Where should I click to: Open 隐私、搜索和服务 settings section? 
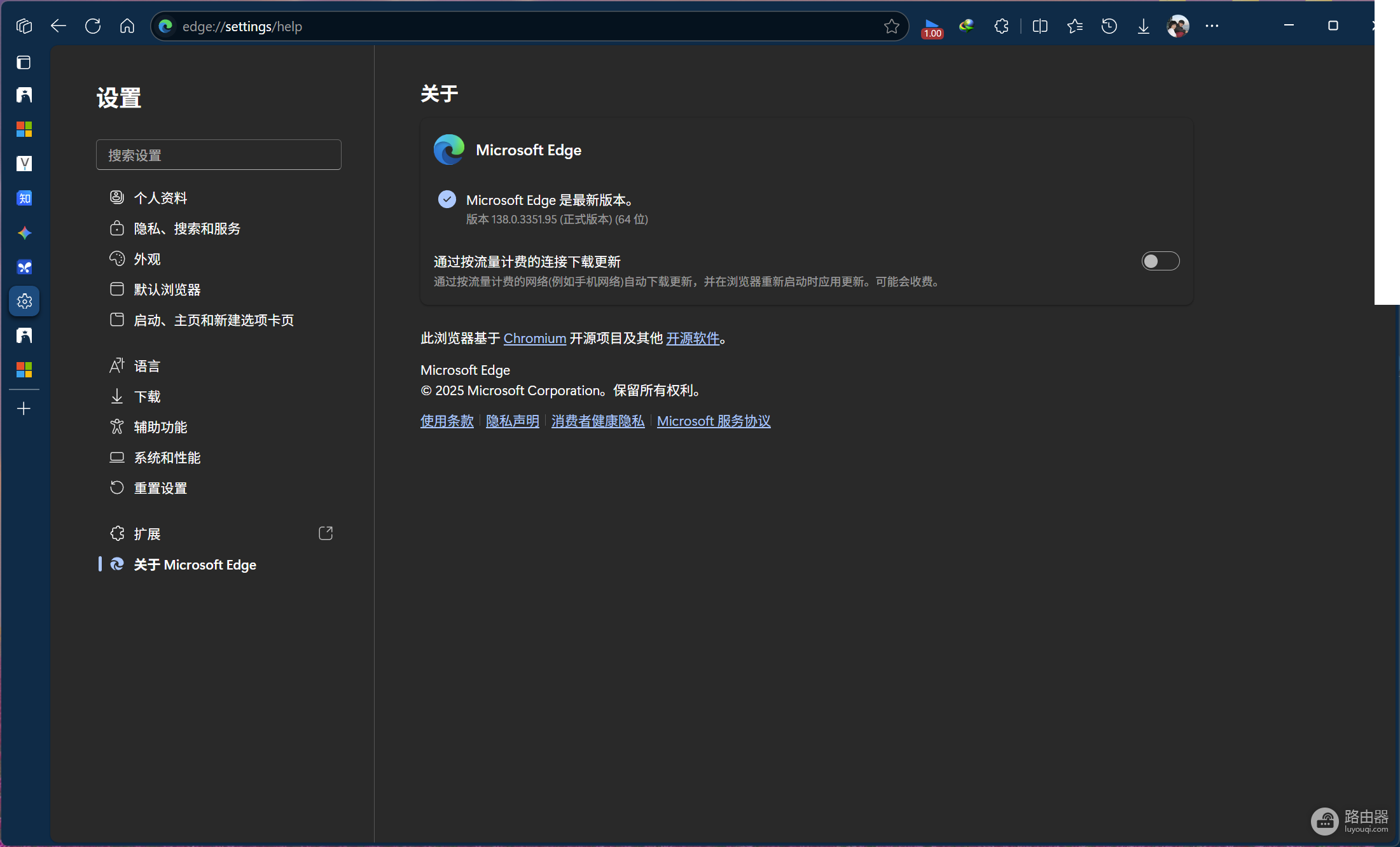[219, 228]
